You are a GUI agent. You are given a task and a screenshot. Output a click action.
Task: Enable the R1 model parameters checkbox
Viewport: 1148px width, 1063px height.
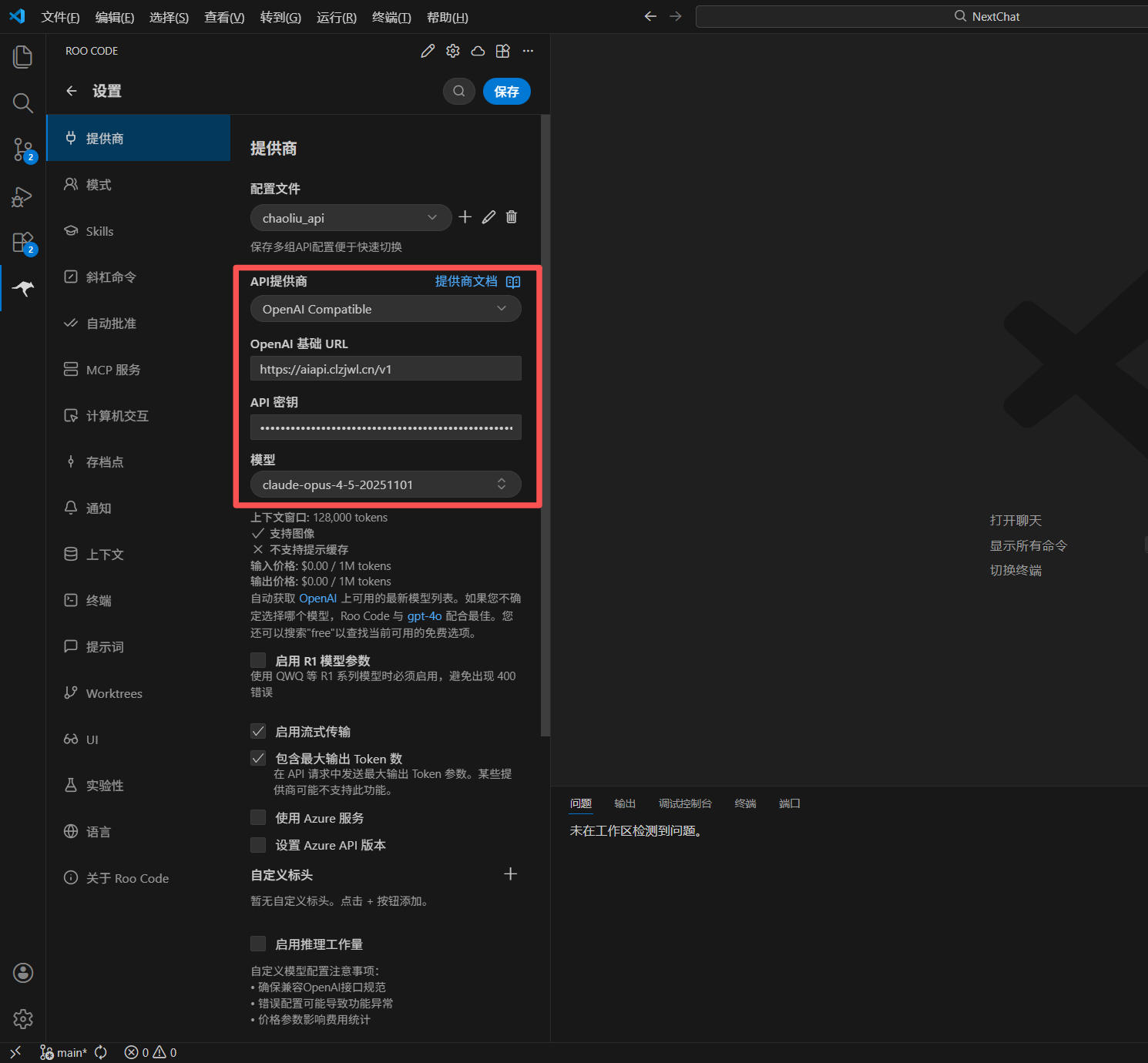click(x=258, y=660)
